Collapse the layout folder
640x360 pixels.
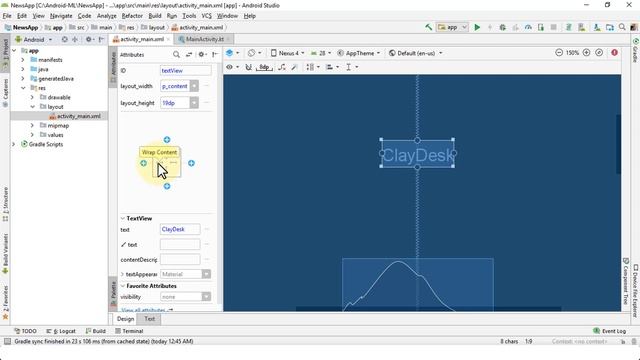[x=33, y=107]
